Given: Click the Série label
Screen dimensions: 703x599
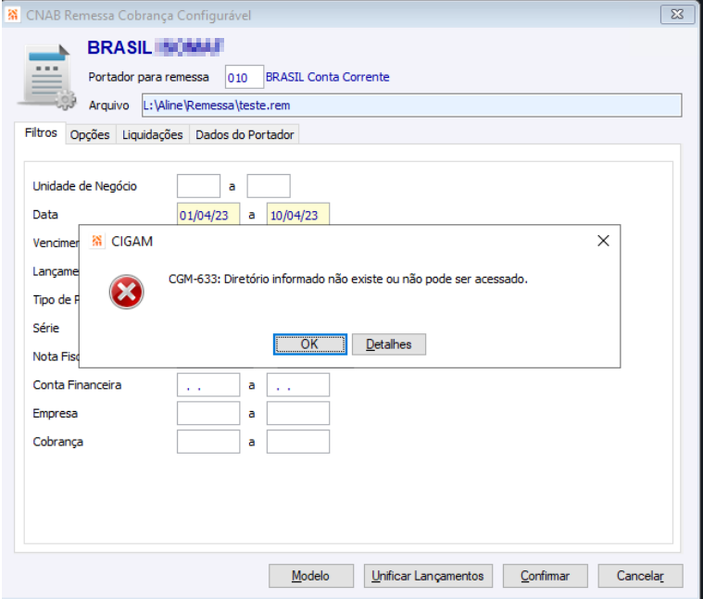Looking at the screenshot, I should click(x=46, y=328).
